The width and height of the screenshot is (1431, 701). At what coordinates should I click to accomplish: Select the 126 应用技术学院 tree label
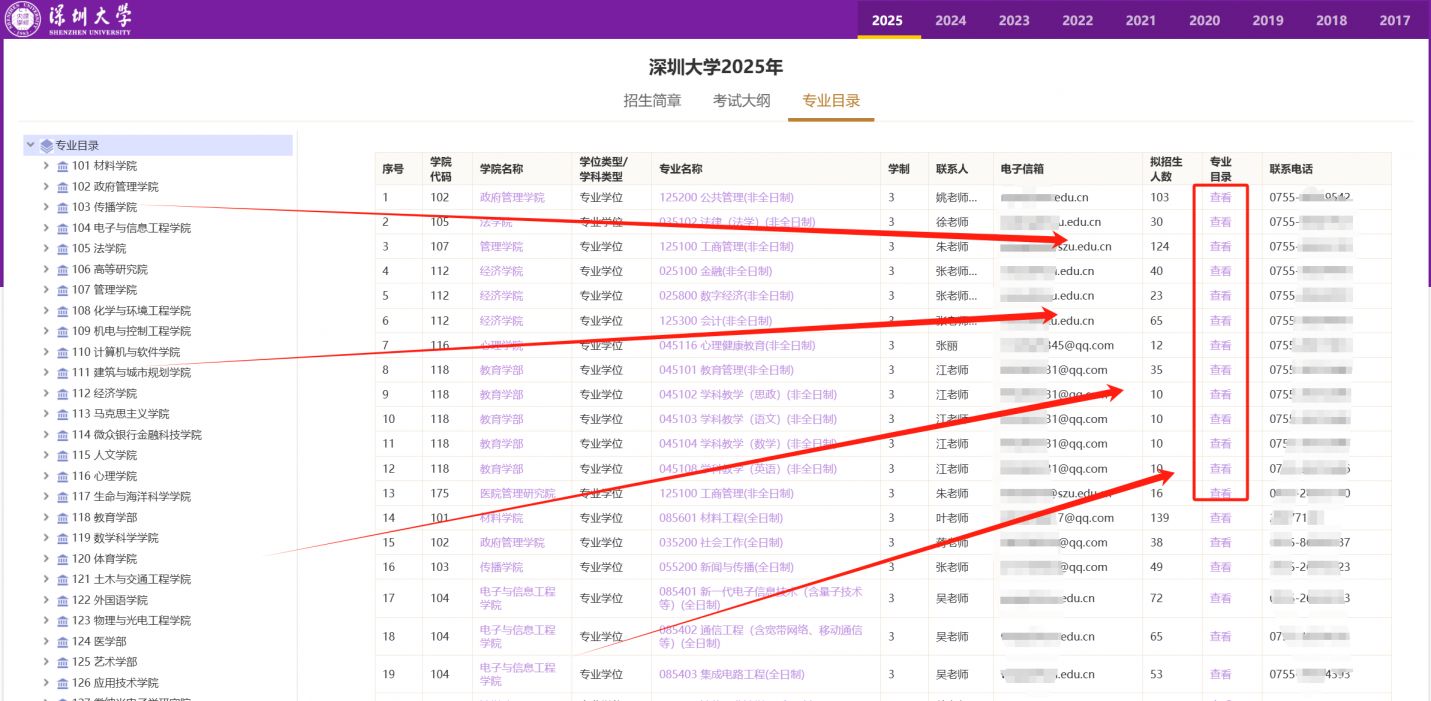[115, 683]
